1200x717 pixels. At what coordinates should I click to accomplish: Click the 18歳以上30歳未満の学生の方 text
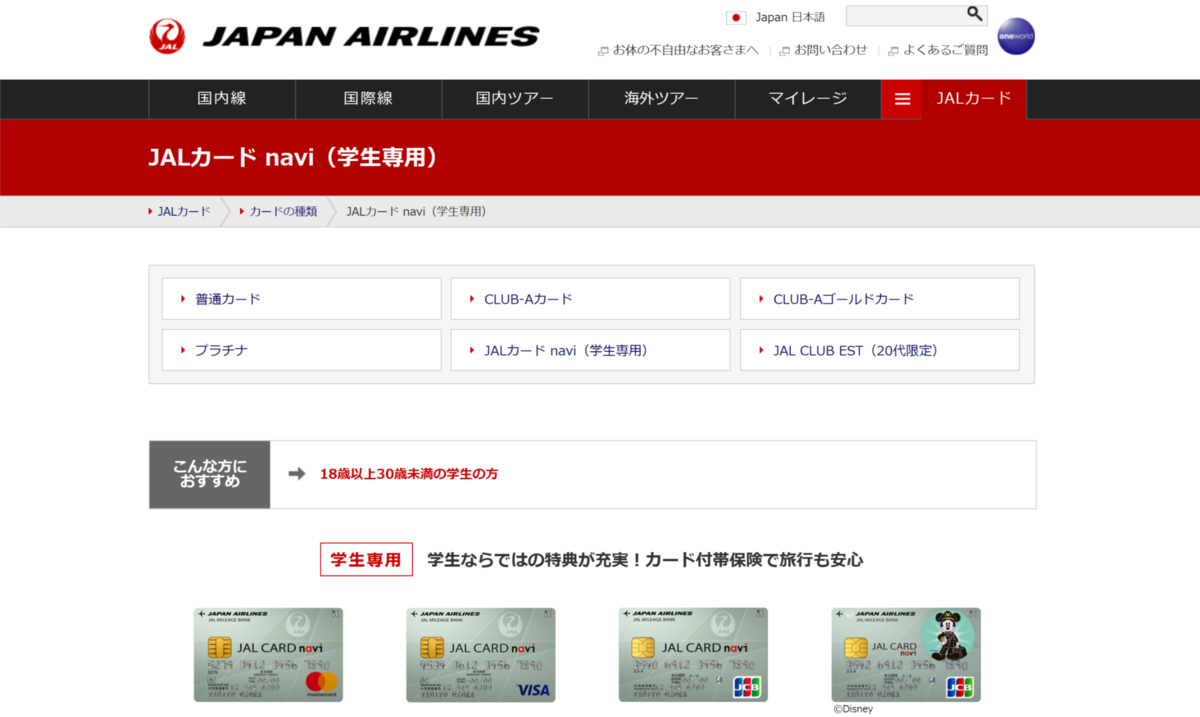click(x=409, y=474)
